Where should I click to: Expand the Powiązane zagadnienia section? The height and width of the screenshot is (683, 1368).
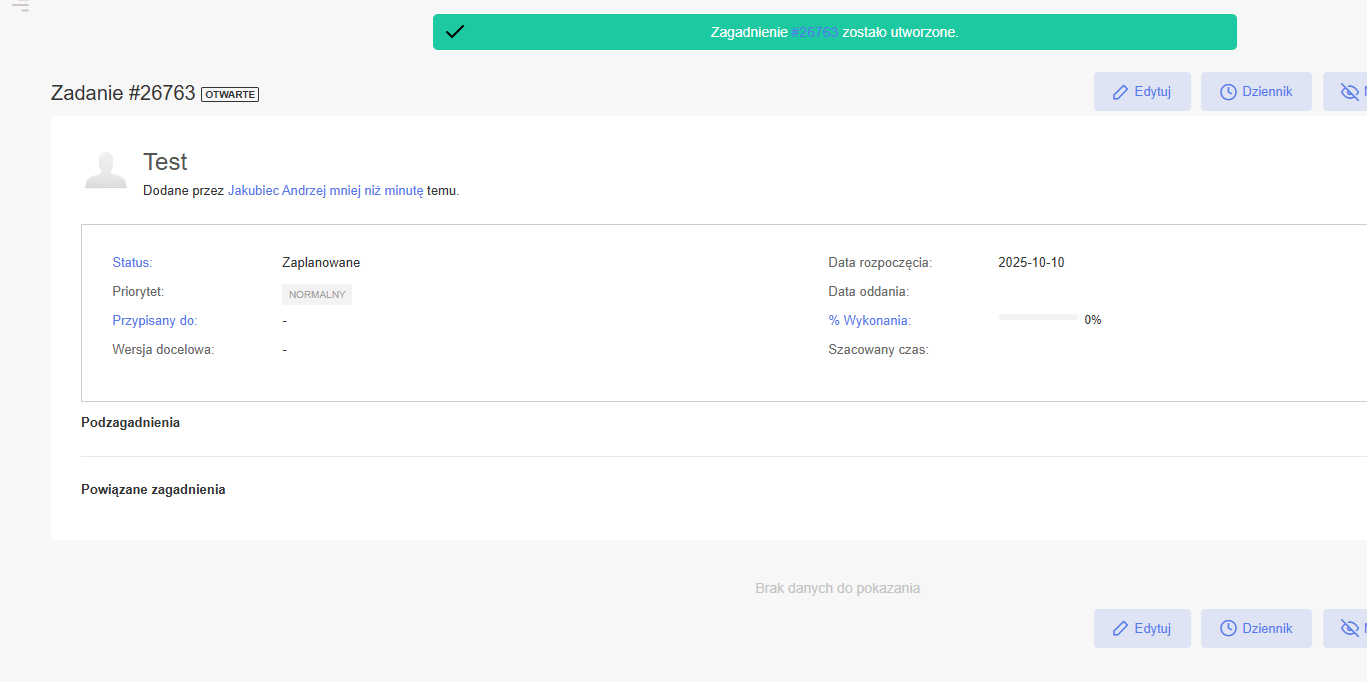pos(153,490)
